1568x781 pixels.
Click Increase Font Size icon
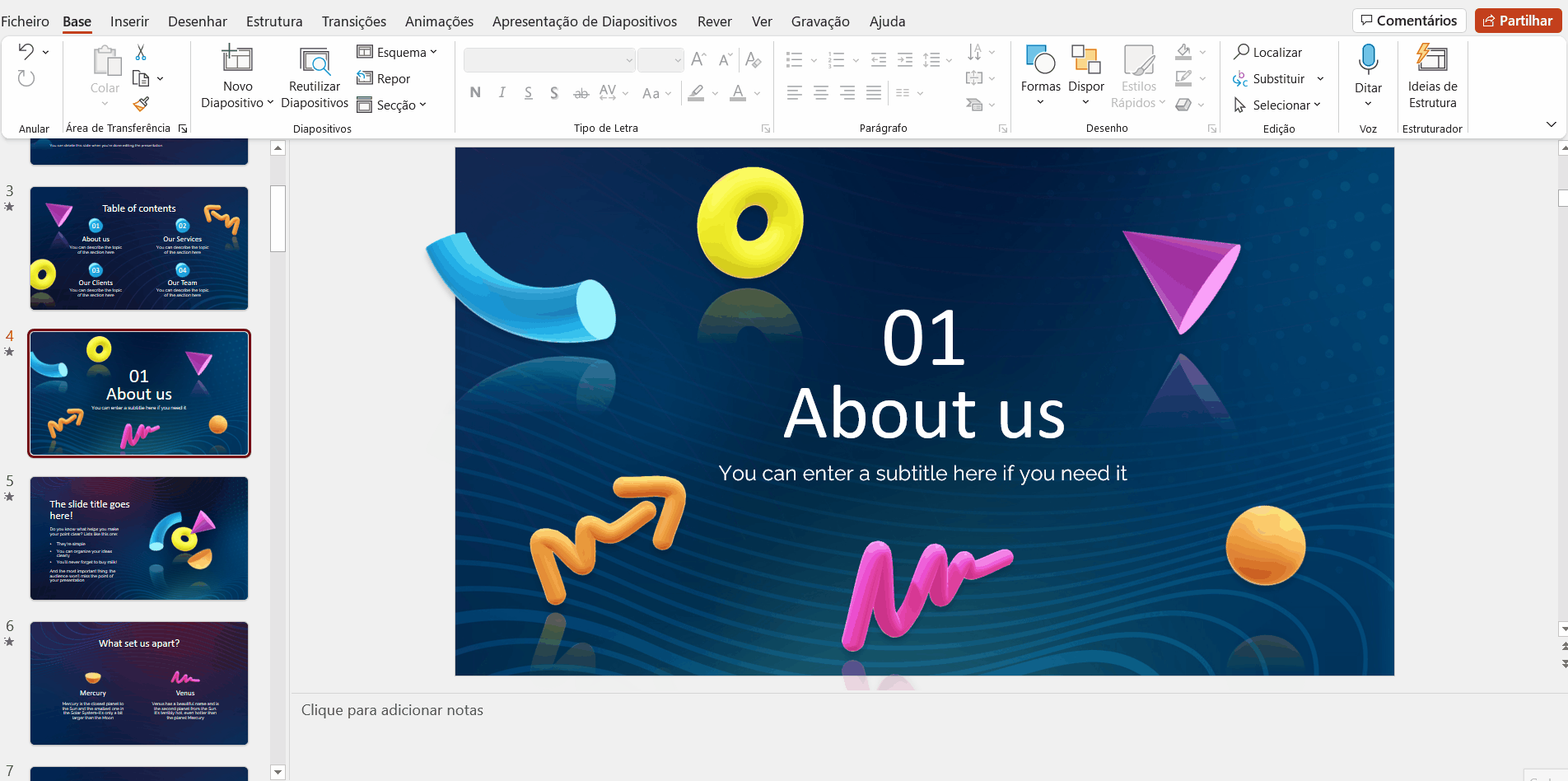pos(698,59)
